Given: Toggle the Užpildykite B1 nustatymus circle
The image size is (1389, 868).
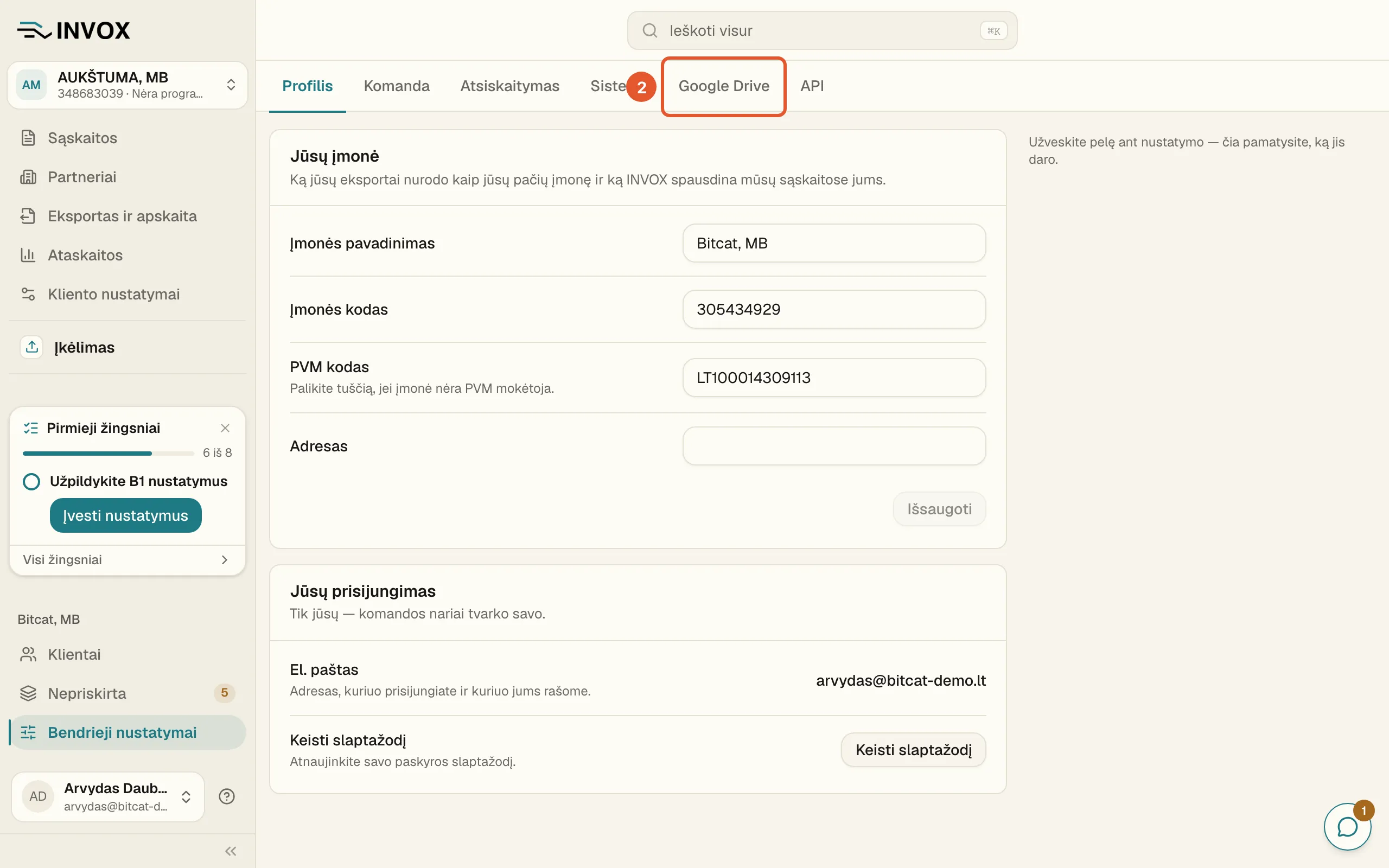Looking at the screenshot, I should coord(31,482).
